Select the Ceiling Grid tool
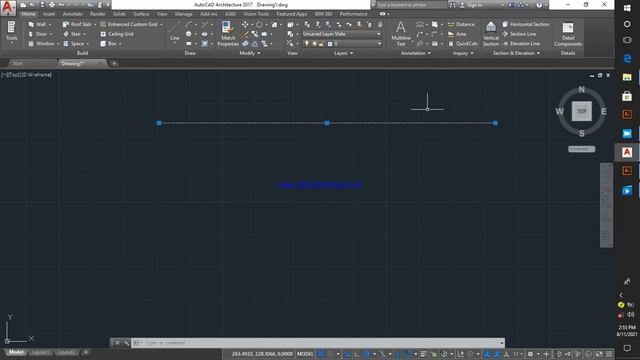Image resolution: width=640 pixels, height=360 pixels. coord(117,34)
